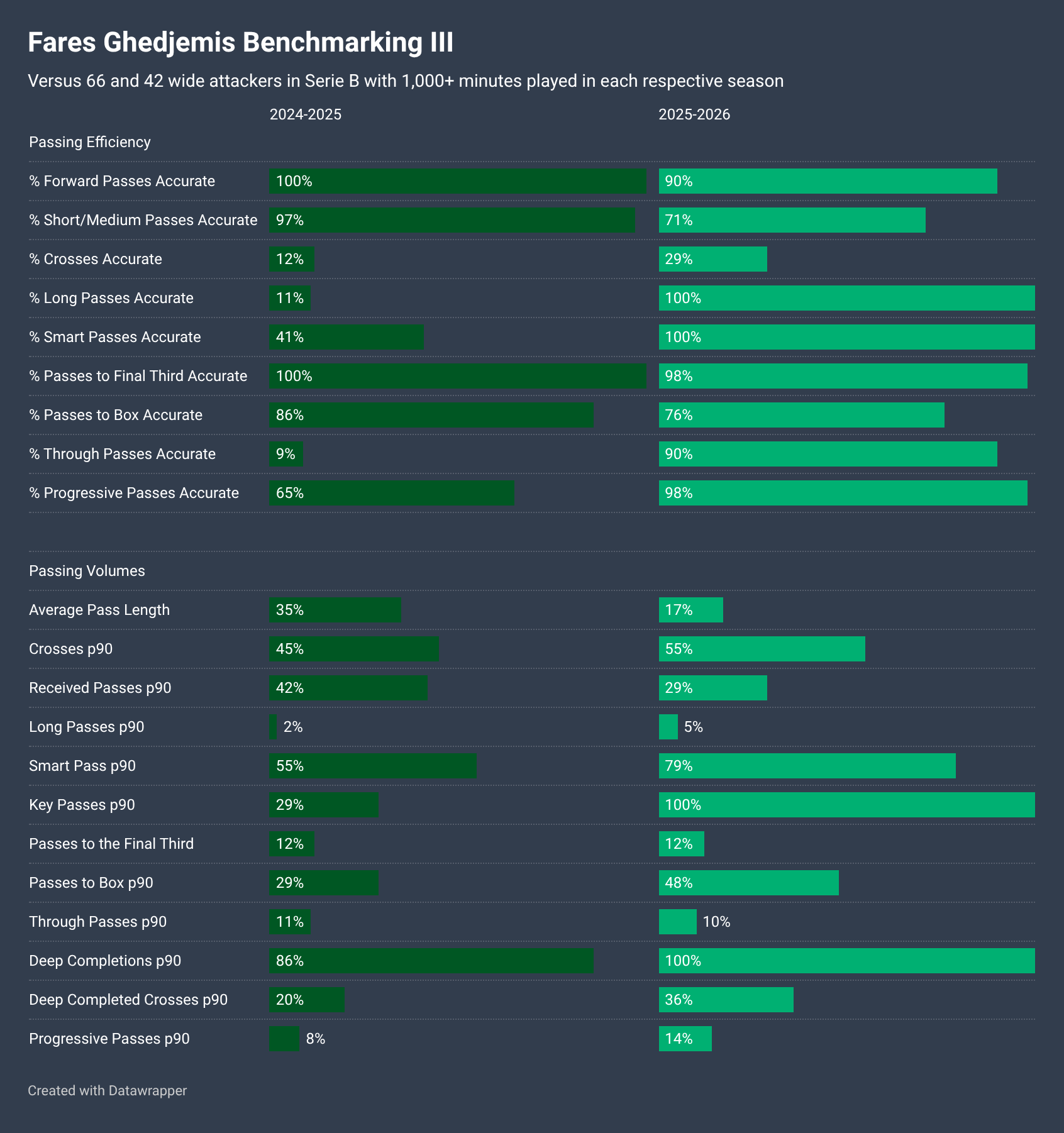Viewport: 1064px width, 1133px height.
Task: Select the Passing Efficiency section heading
Action: click(90, 142)
